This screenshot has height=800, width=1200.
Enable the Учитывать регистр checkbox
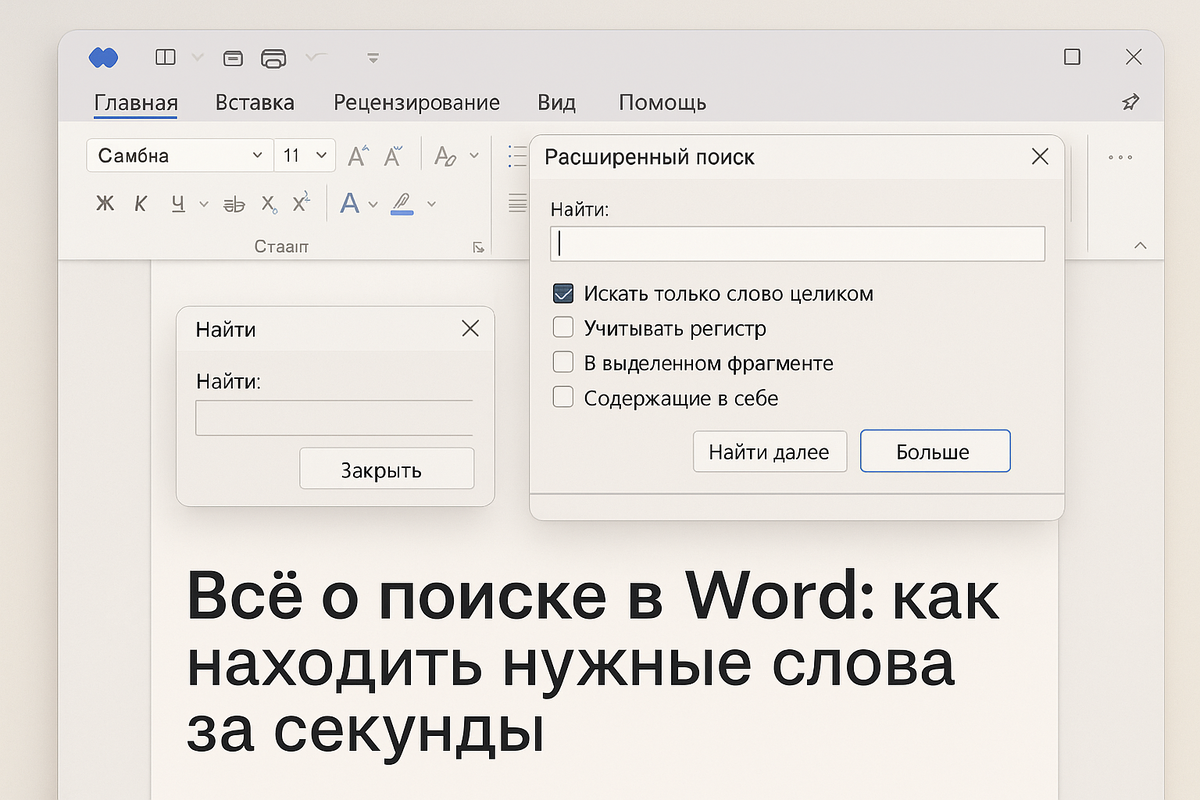[564, 328]
